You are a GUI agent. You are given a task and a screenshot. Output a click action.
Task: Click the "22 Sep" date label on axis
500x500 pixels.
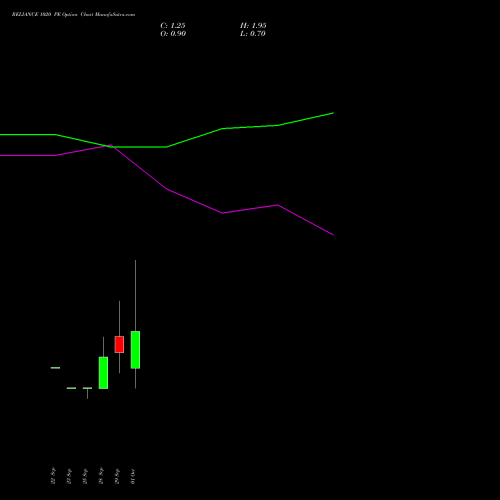point(53,476)
